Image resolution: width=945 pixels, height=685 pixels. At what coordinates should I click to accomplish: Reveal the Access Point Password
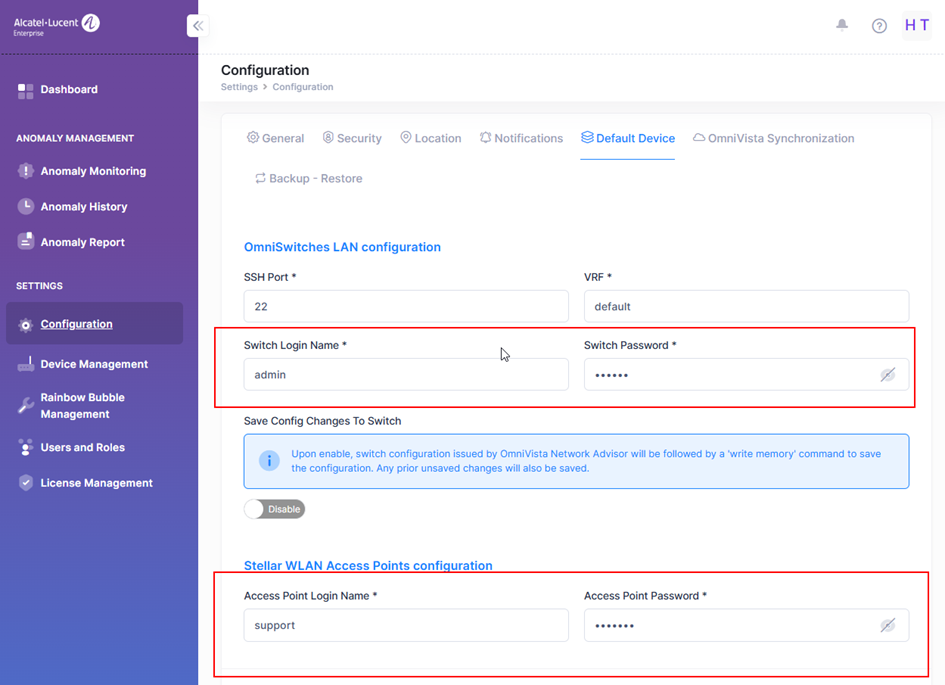[887, 625]
